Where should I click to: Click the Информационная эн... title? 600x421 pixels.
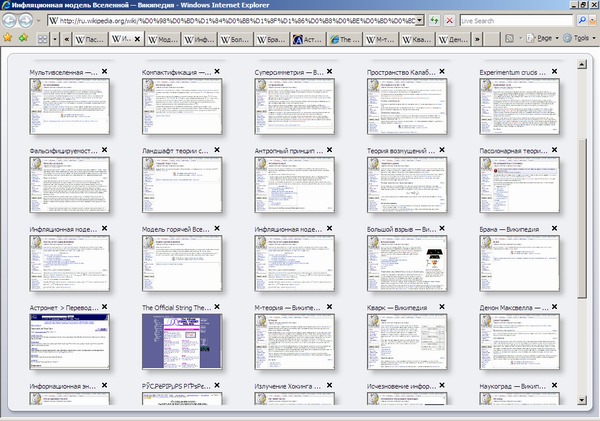tap(63, 386)
